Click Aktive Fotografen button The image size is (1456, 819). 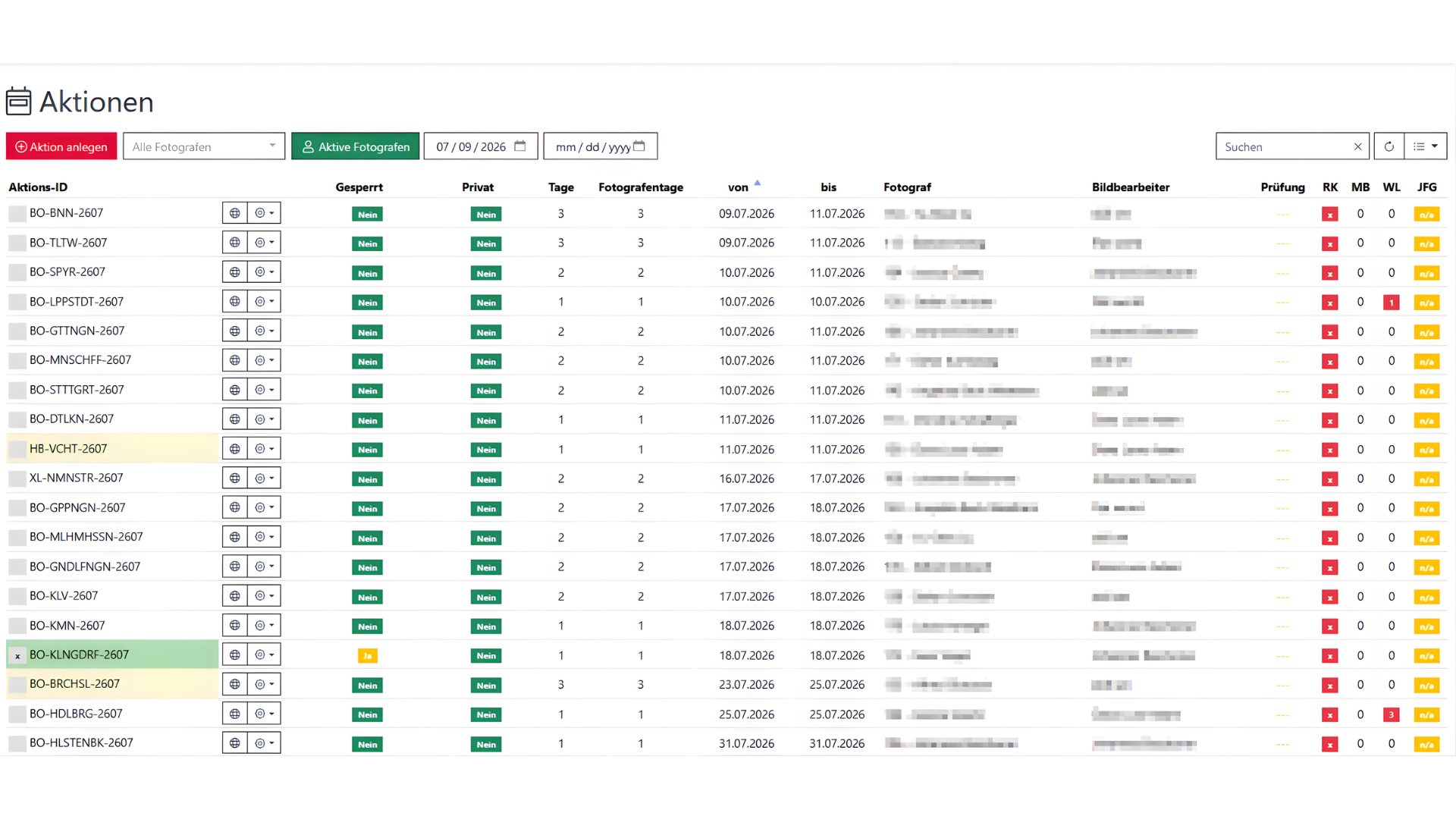(x=355, y=146)
